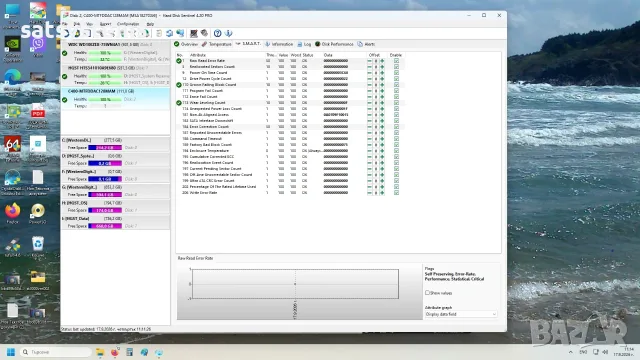Click the Windows Start button
640x360 pixels.
[11, 352]
